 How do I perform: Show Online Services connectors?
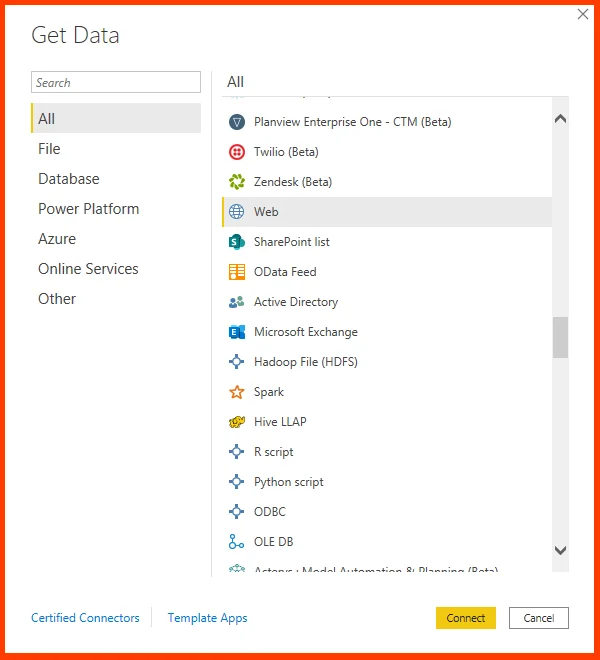pyautogui.click(x=88, y=269)
